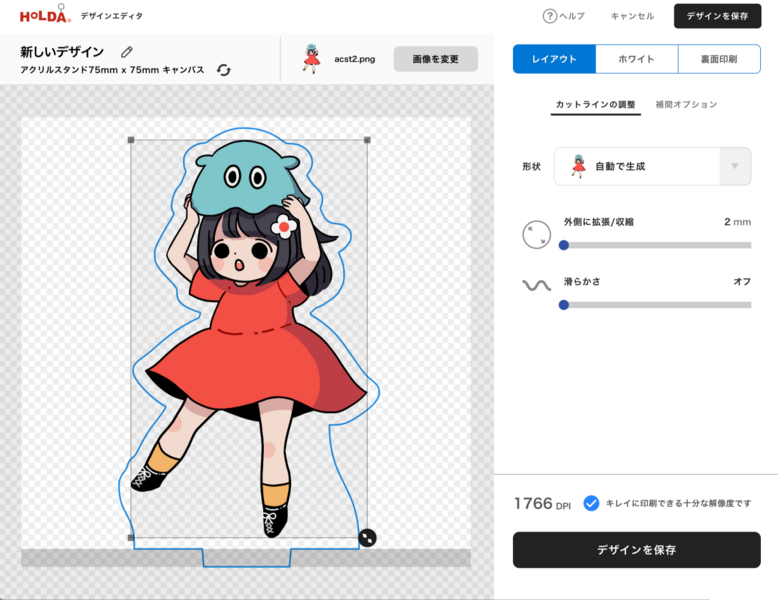
Task: Click the 滑らかさ slider handle
Action: pyautogui.click(x=564, y=305)
